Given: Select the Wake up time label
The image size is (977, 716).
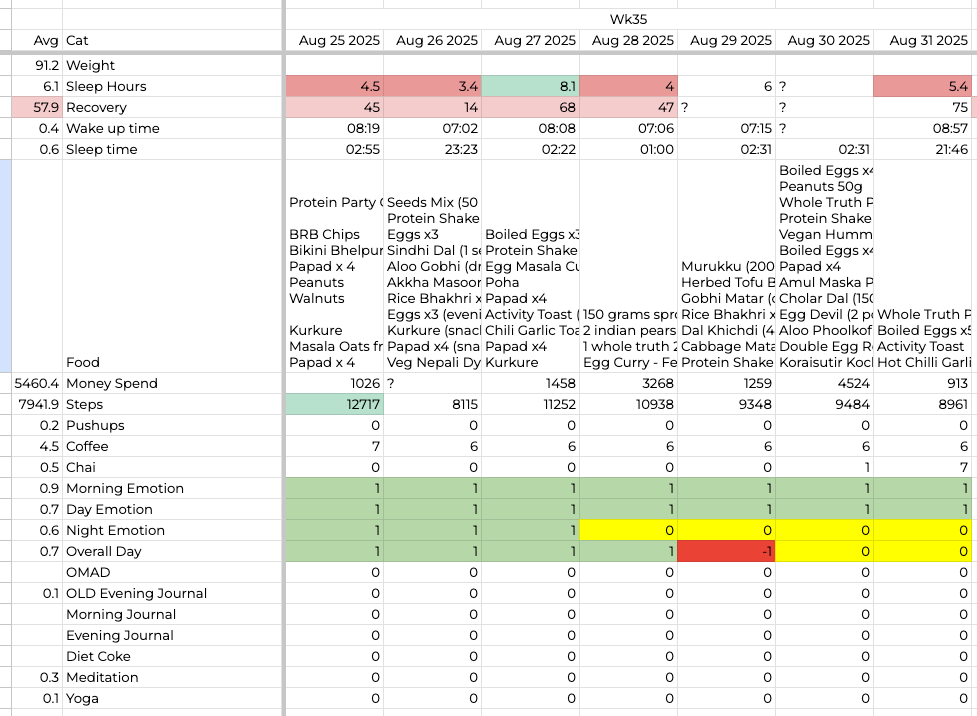Looking at the screenshot, I should [x=113, y=128].
